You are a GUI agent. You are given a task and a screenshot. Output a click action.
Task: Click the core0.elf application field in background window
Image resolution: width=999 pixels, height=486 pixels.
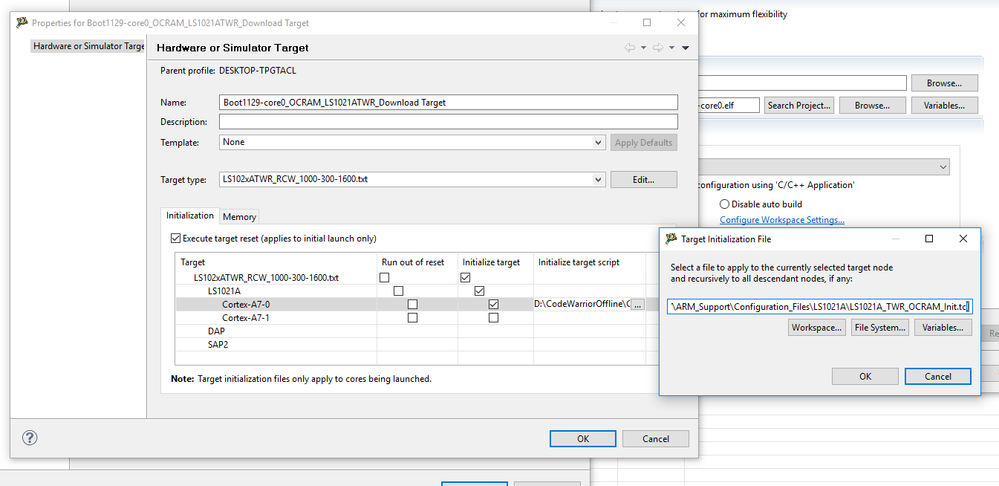point(729,105)
